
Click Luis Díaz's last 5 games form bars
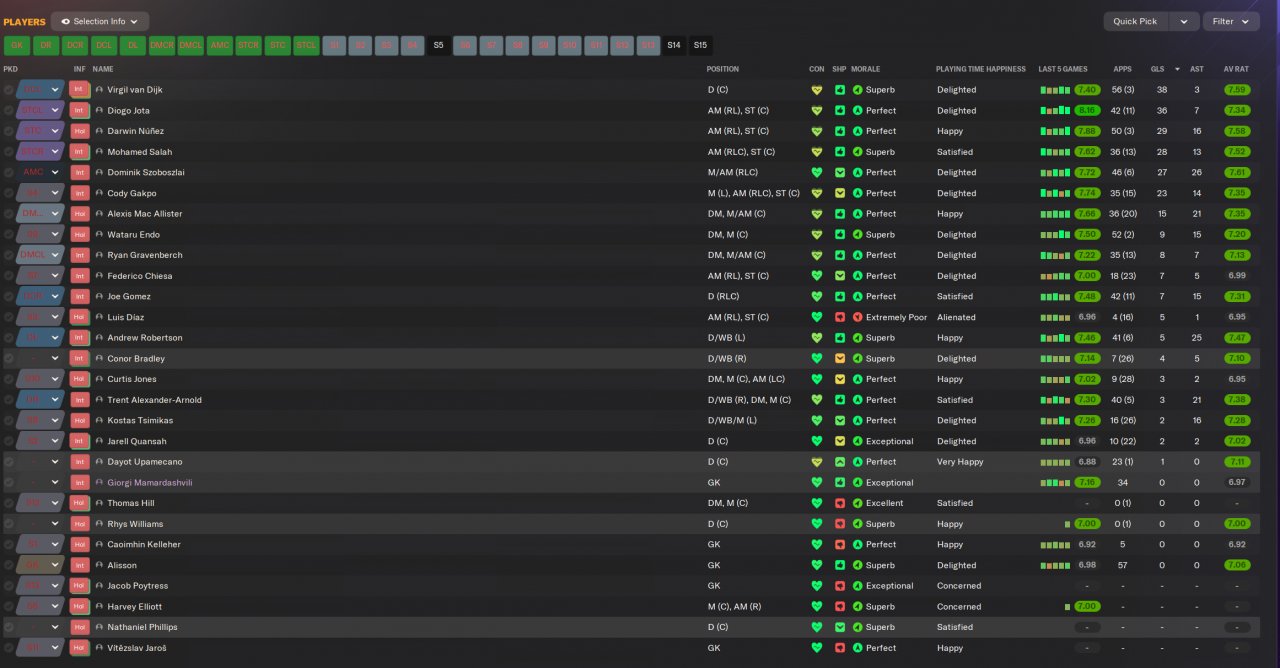coord(1055,317)
